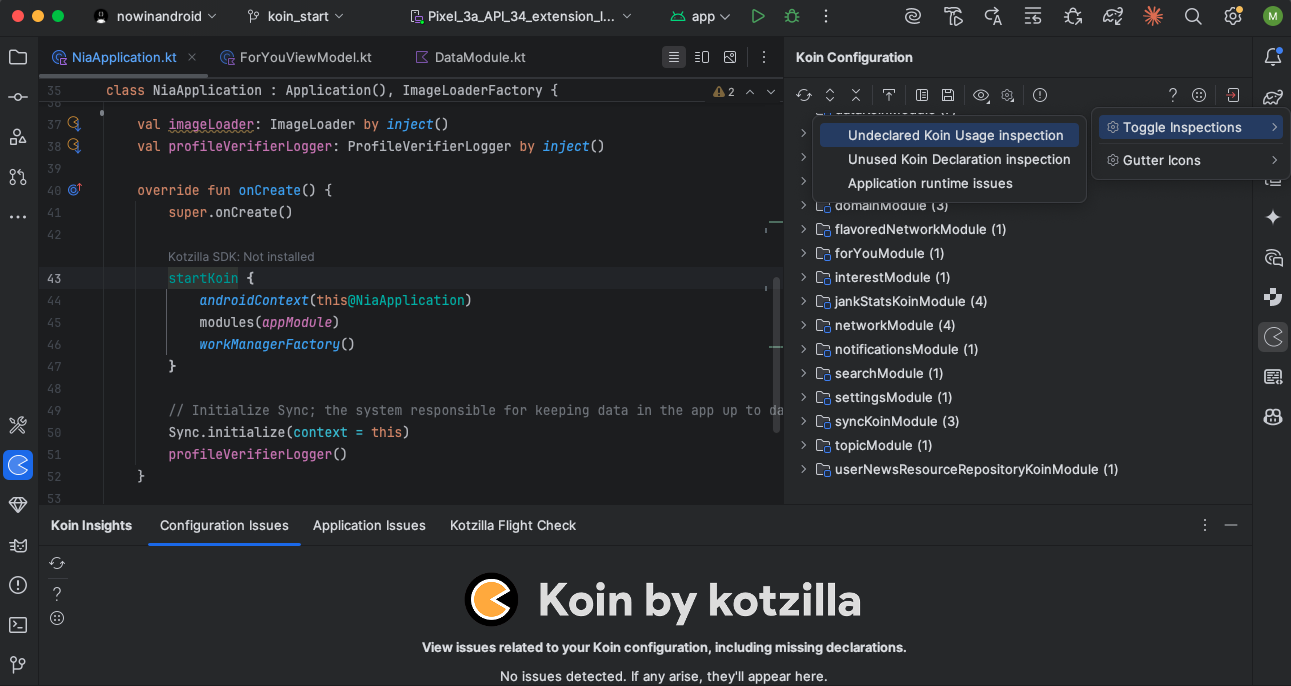1291x686 pixels.
Task: Open the Gutter Icons submenu
Action: click(x=1190, y=160)
